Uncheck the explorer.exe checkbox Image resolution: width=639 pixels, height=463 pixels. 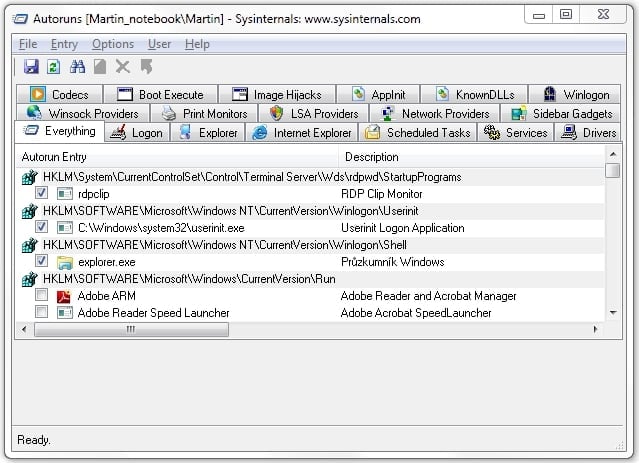click(41, 260)
